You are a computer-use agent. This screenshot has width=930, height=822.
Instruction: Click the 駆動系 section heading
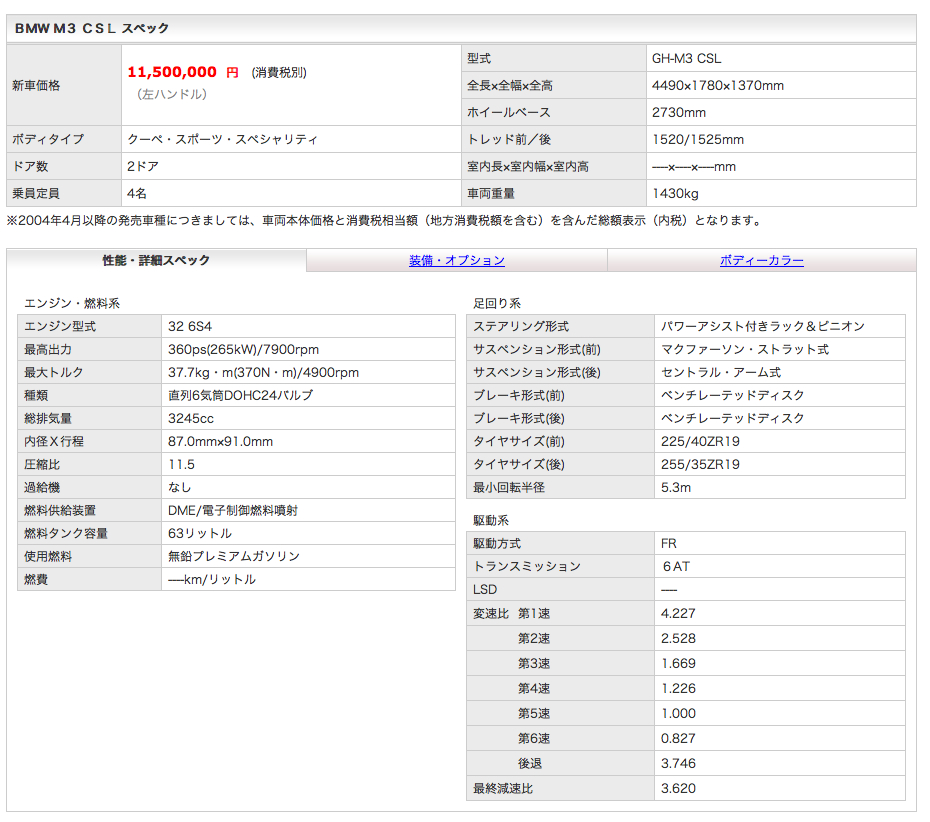(491, 520)
